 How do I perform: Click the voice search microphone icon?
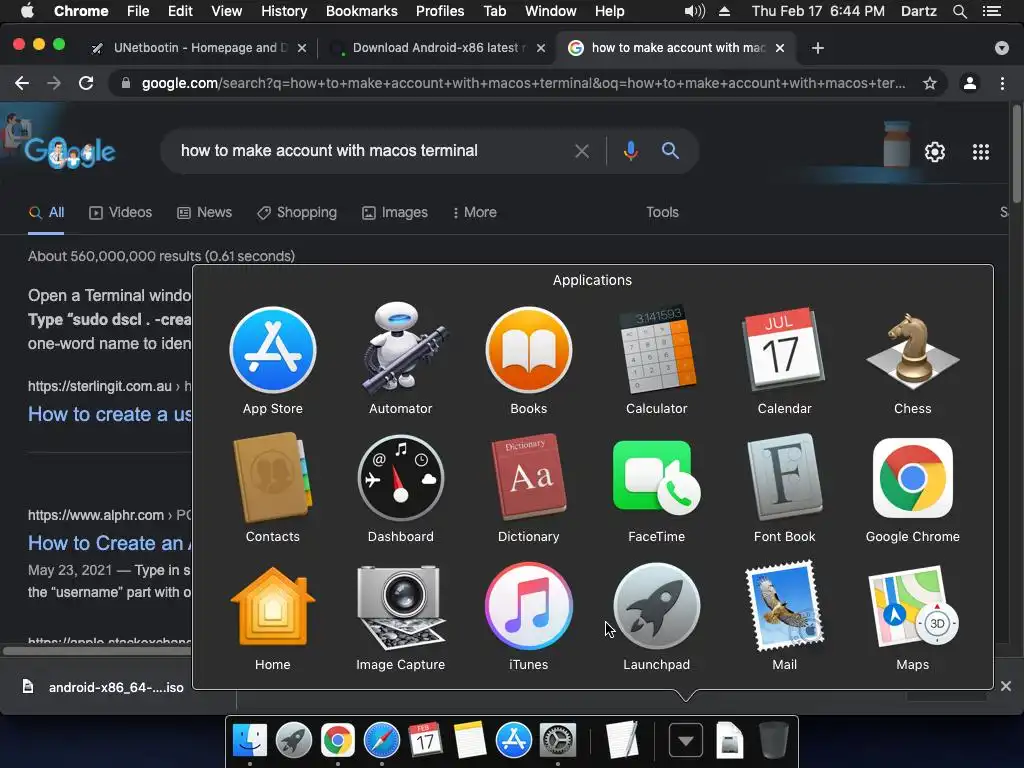pos(630,151)
